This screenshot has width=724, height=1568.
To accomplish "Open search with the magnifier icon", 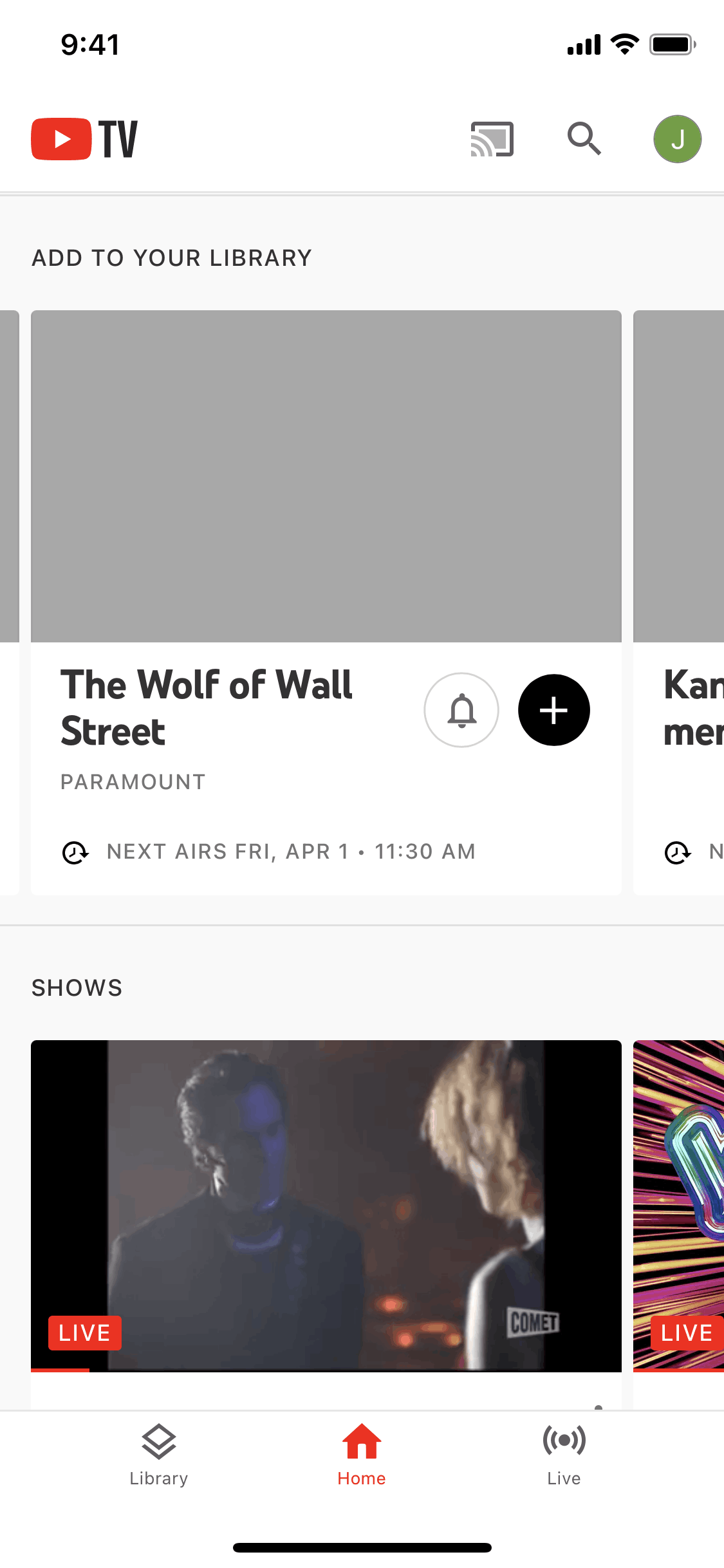I will (x=584, y=139).
